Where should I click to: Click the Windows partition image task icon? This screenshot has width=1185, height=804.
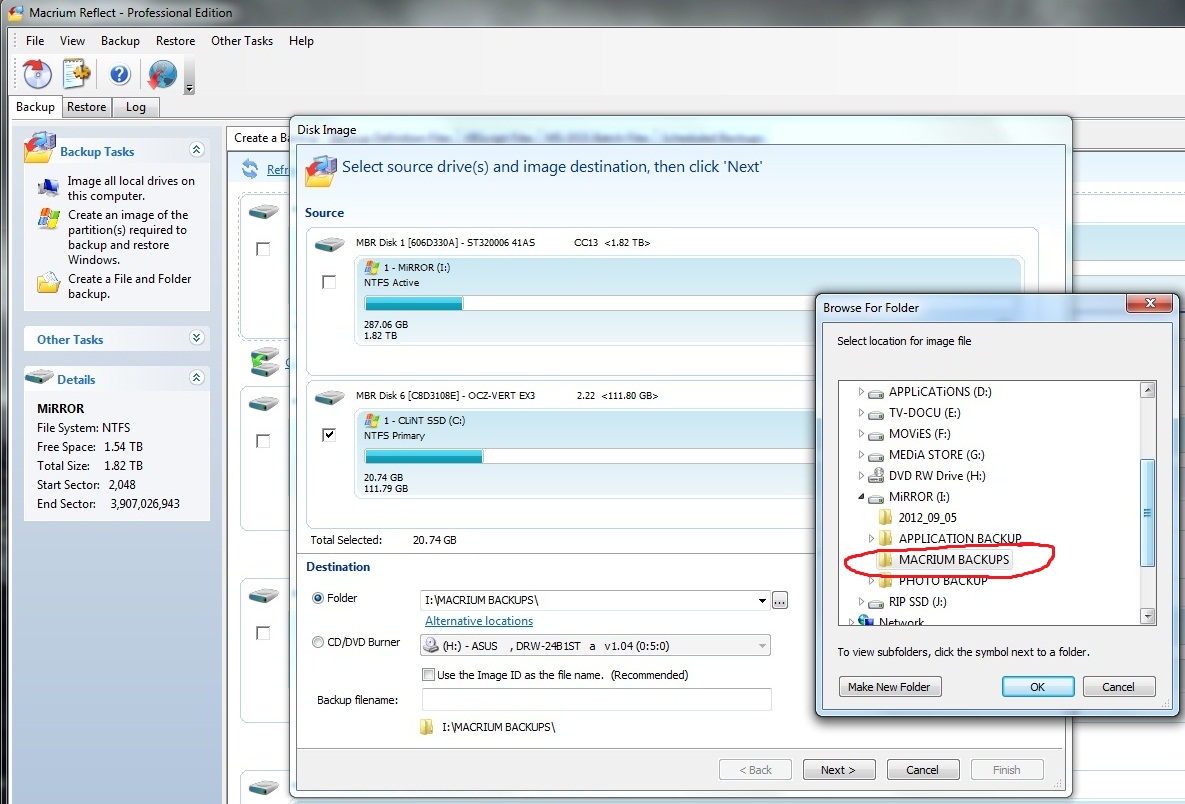48,220
